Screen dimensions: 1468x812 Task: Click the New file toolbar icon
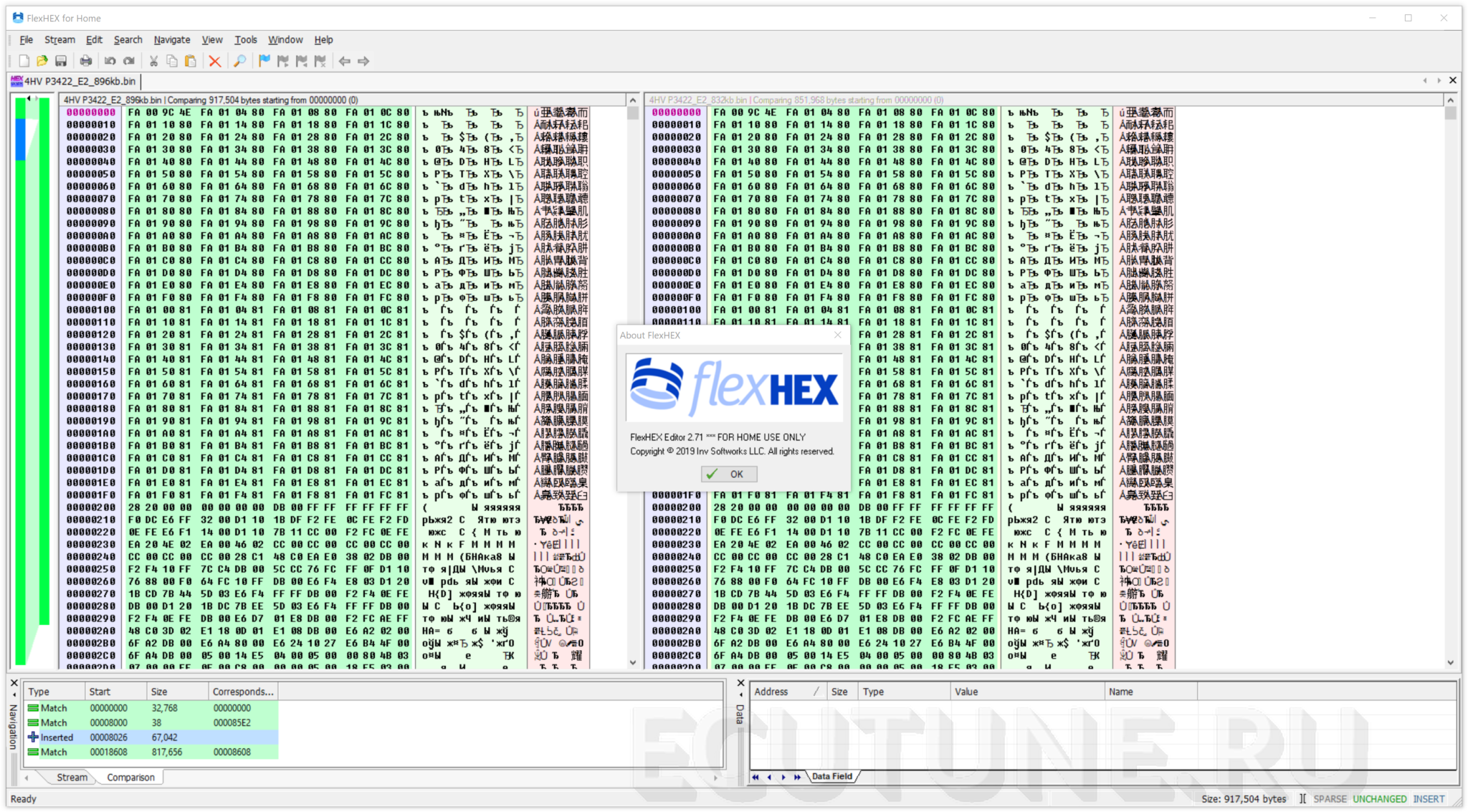point(24,62)
